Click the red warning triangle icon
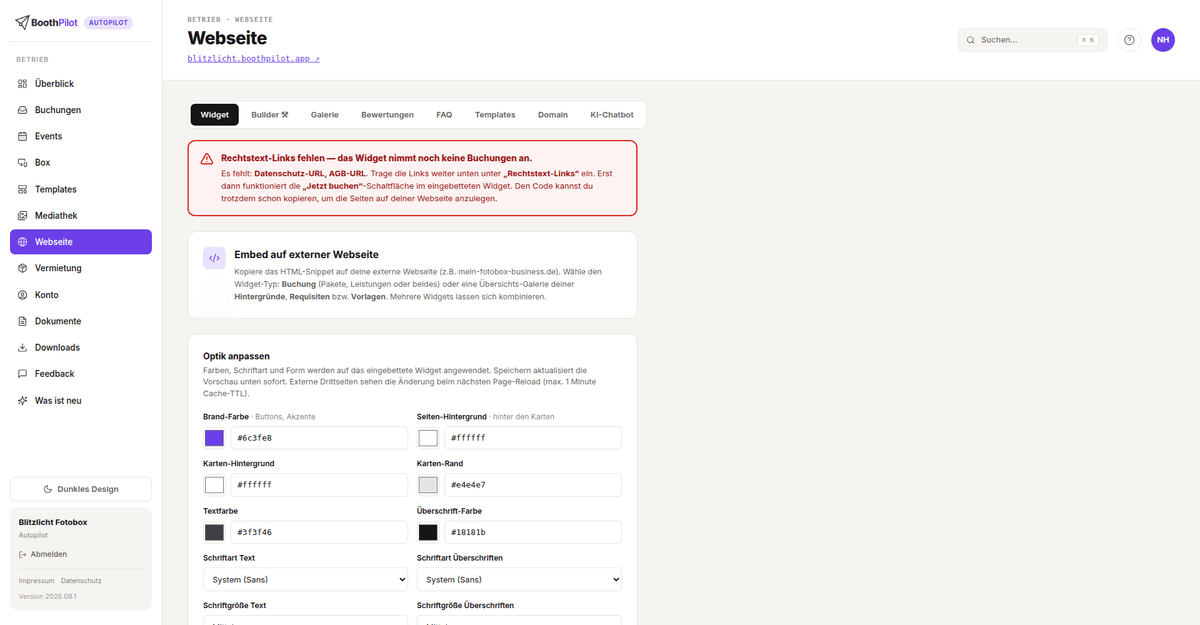1200x625 pixels. click(x=206, y=159)
